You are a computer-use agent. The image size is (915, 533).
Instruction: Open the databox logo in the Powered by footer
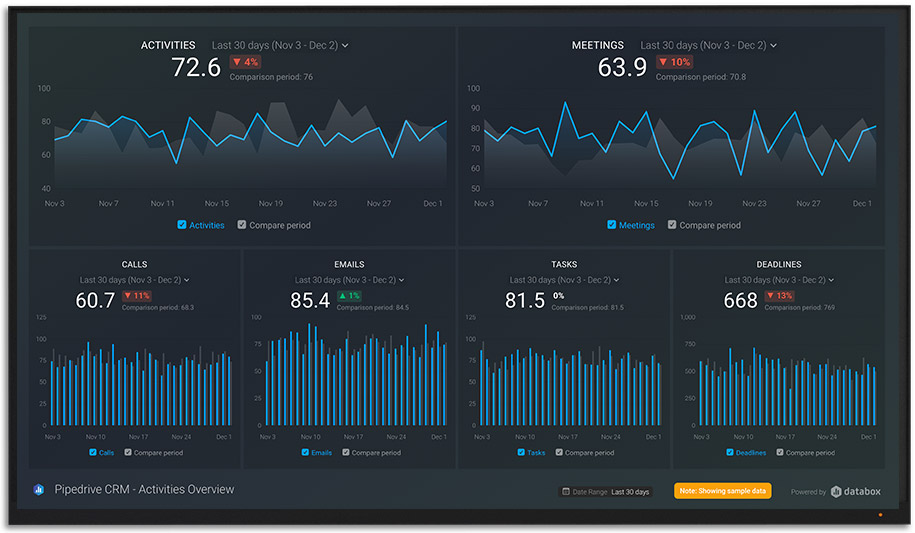[855, 492]
